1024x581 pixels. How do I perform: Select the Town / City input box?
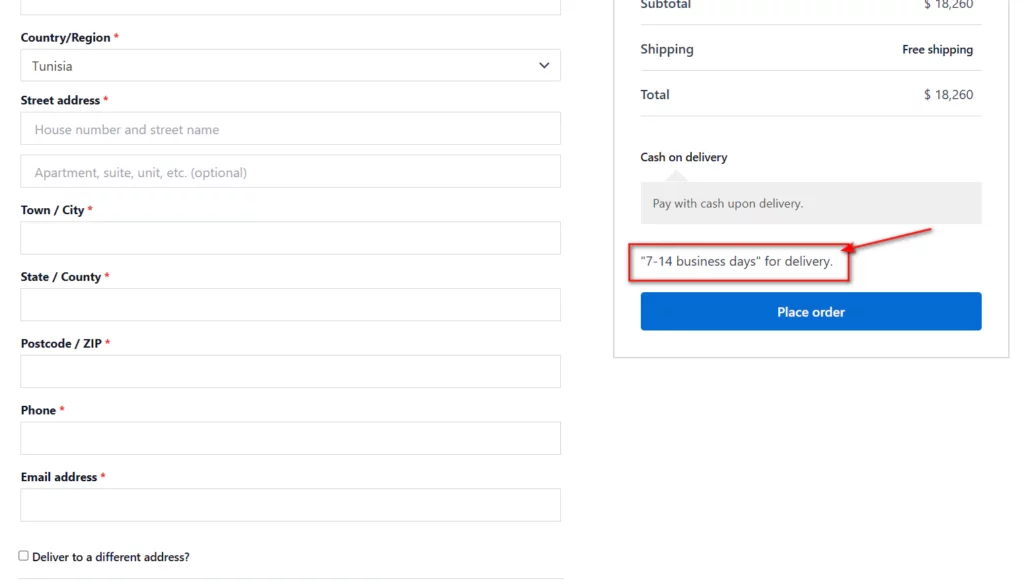click(x=290, y=238)
